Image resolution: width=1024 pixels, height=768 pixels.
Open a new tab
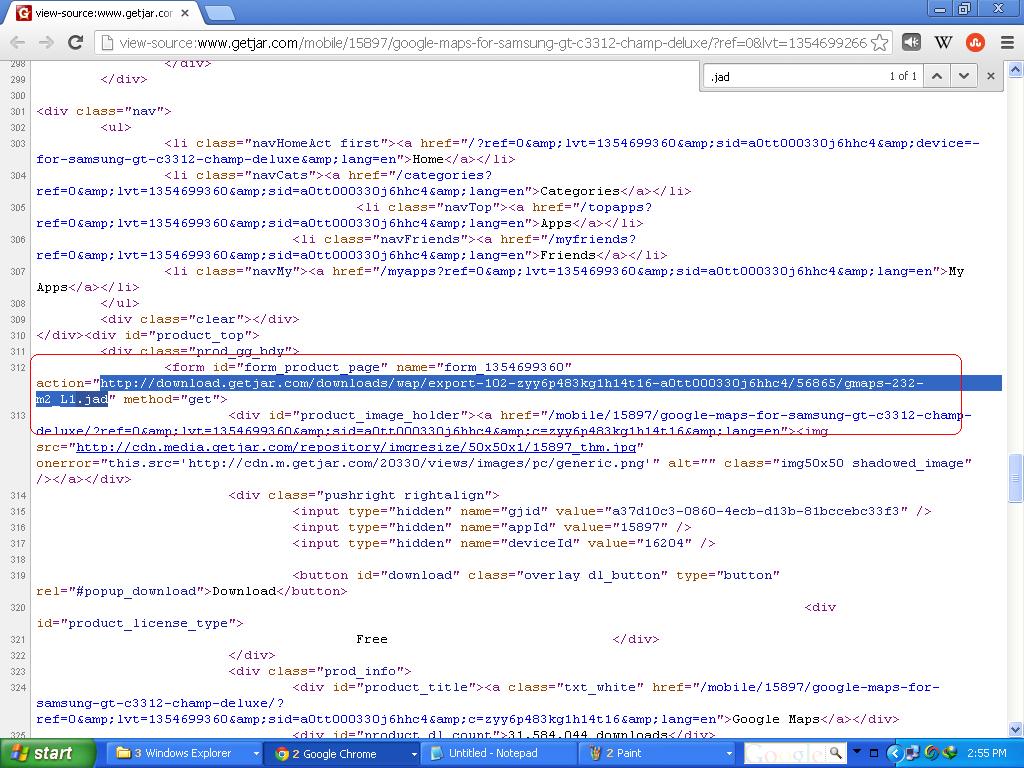tap(219, 13)
